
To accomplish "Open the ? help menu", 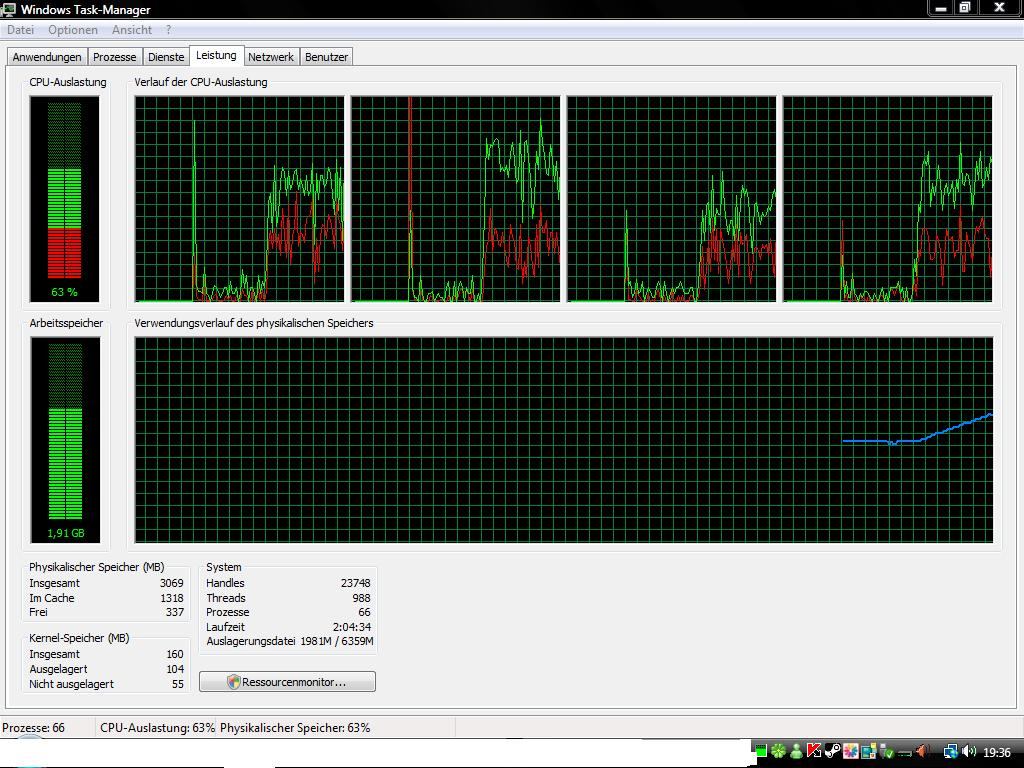I will pos(168,30).
